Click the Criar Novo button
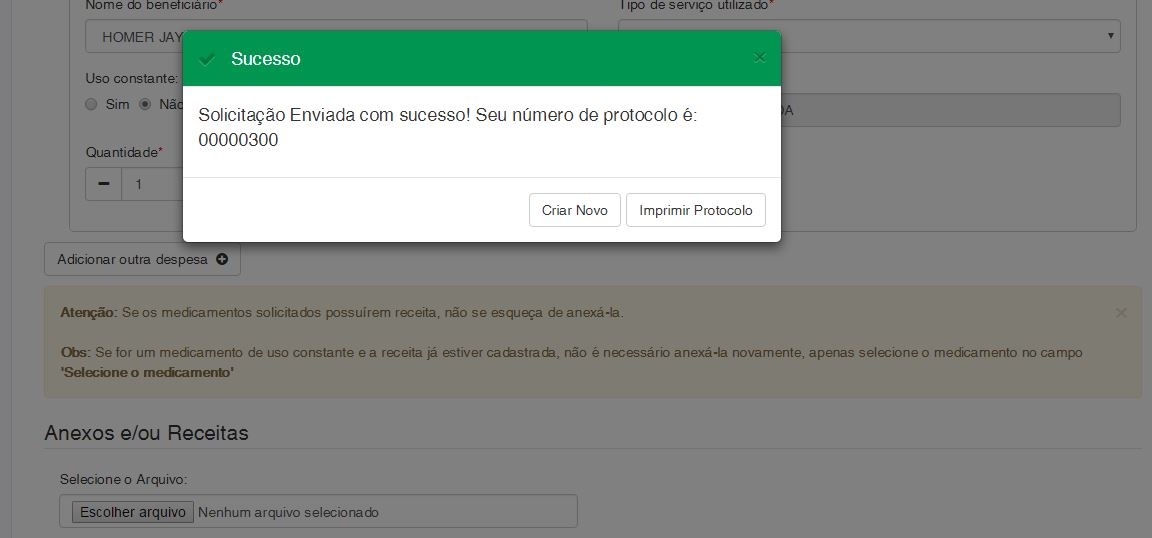The image size is (1152, 538). pyautogui.click(x=575, y=210)
